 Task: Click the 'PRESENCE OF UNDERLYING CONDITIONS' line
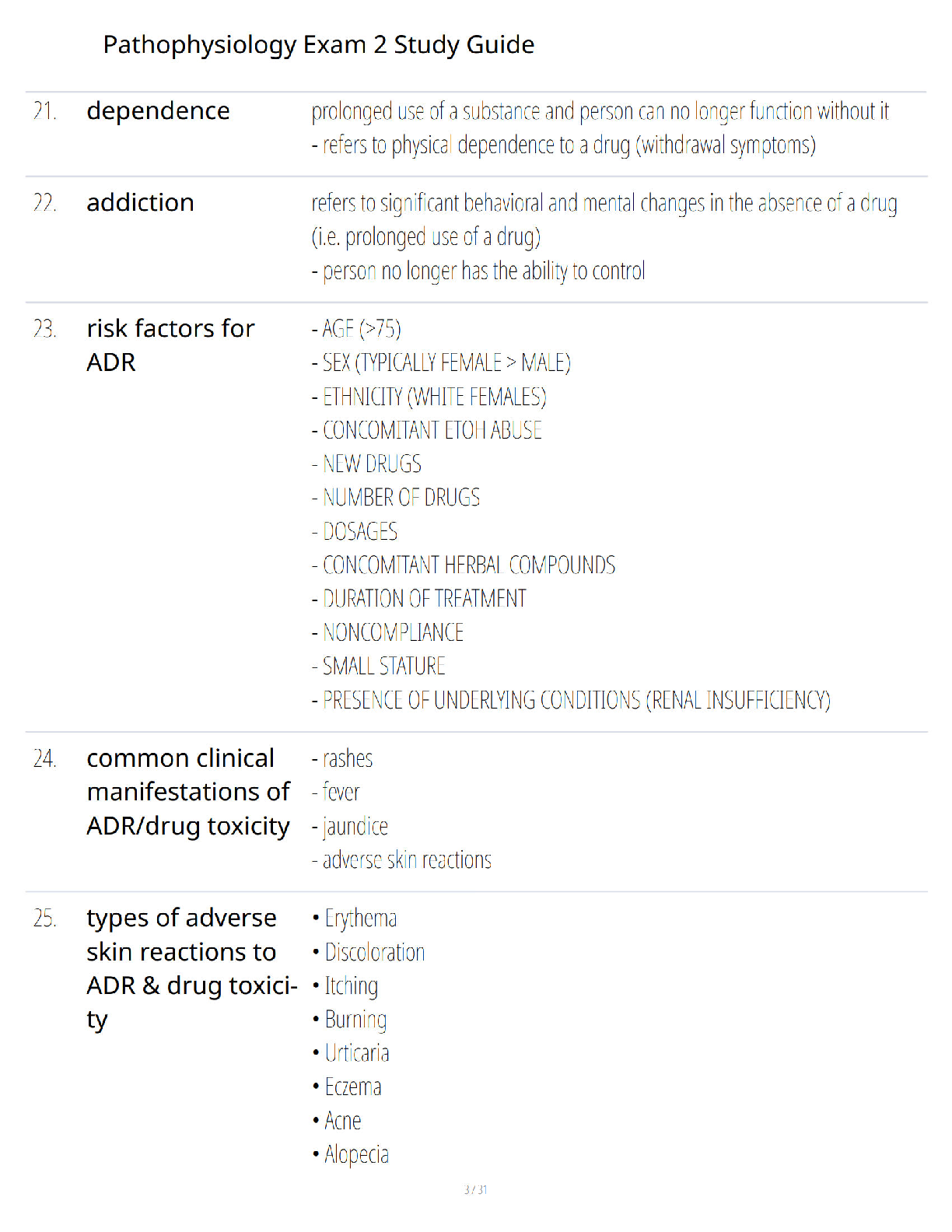point(571,700)
